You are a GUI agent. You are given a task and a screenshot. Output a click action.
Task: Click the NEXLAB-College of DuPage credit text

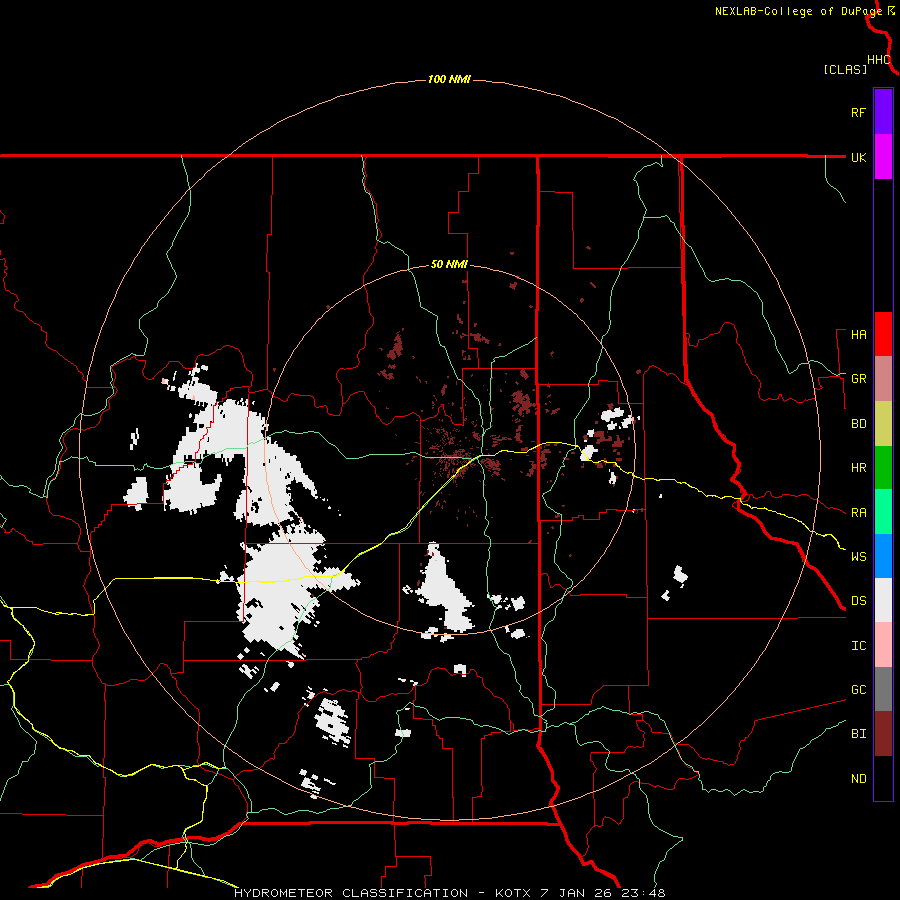798,11
